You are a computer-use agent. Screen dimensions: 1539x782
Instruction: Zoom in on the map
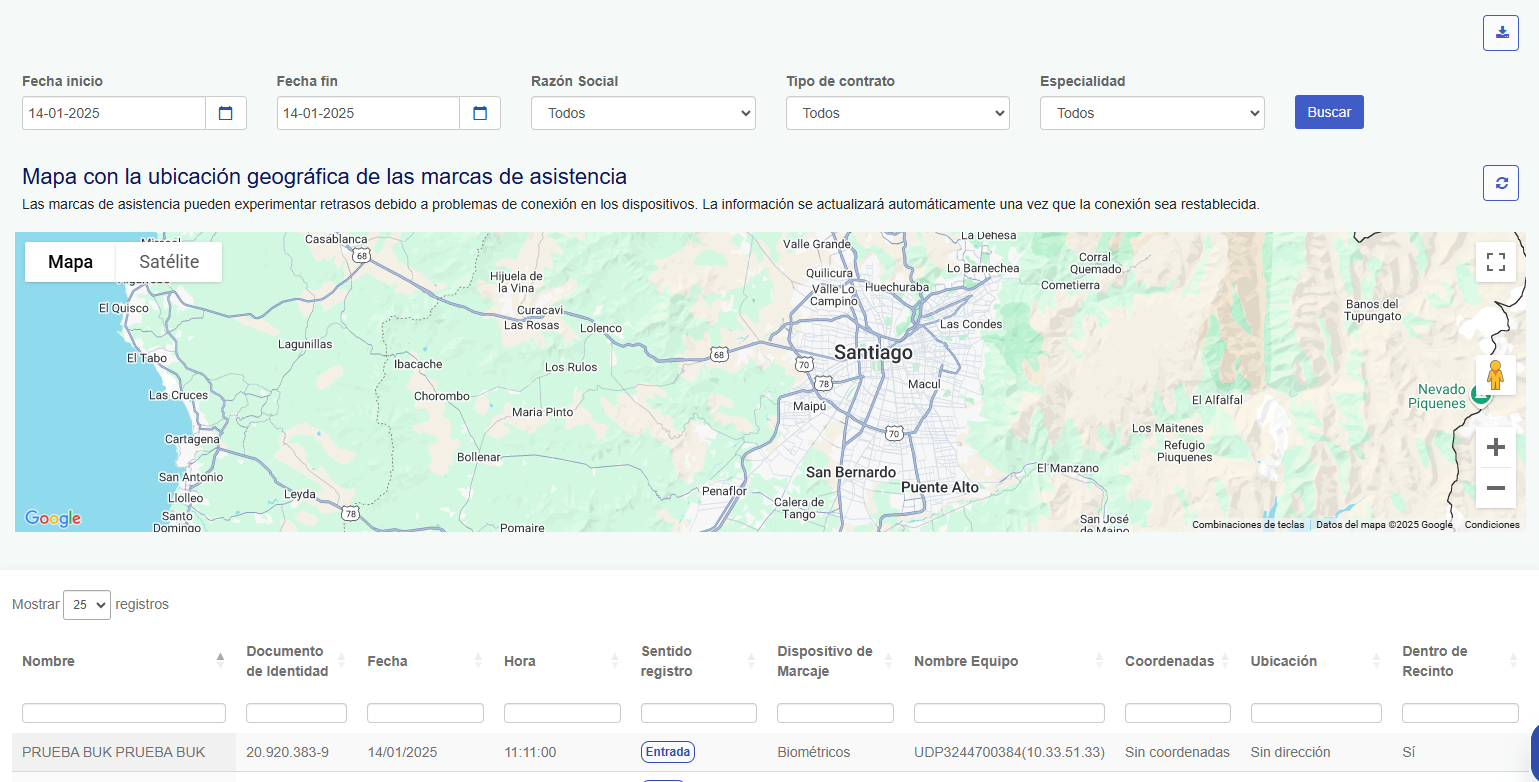(x=1495, y=447)
